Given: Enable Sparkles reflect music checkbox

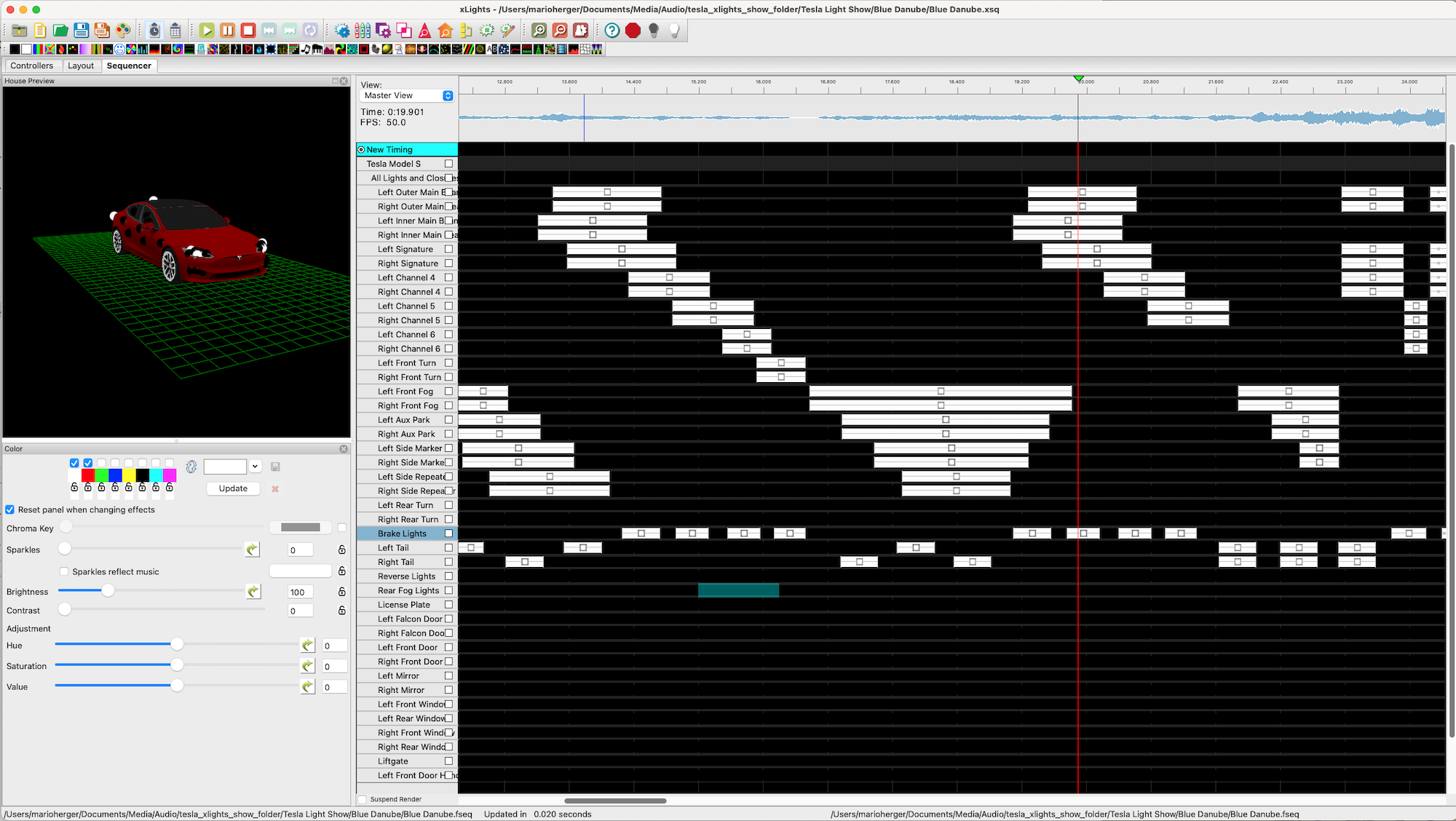Looking at the screenshot, I should [64, 571].
